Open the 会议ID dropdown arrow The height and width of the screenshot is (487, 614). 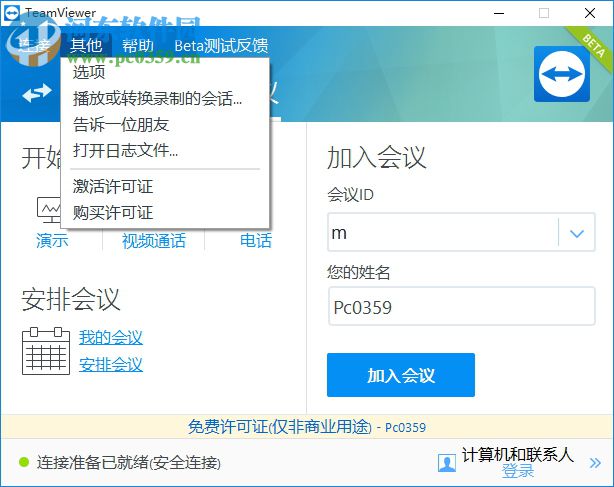[x=577, y=233]
